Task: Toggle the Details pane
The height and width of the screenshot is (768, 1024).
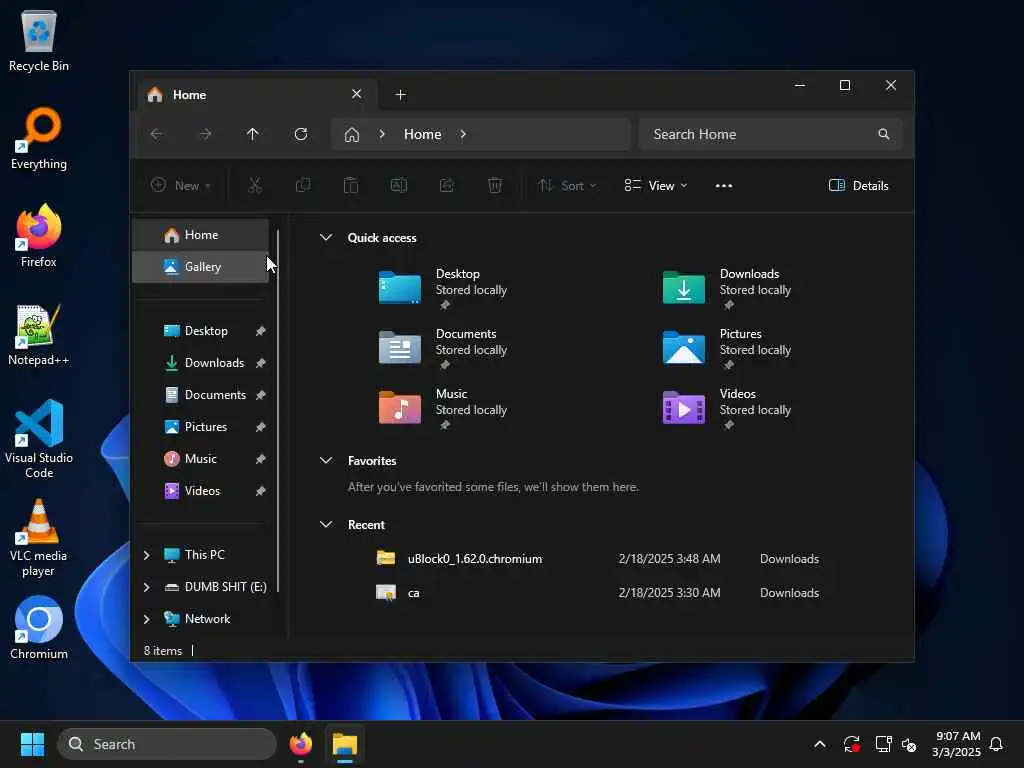Action: [858, 185]
